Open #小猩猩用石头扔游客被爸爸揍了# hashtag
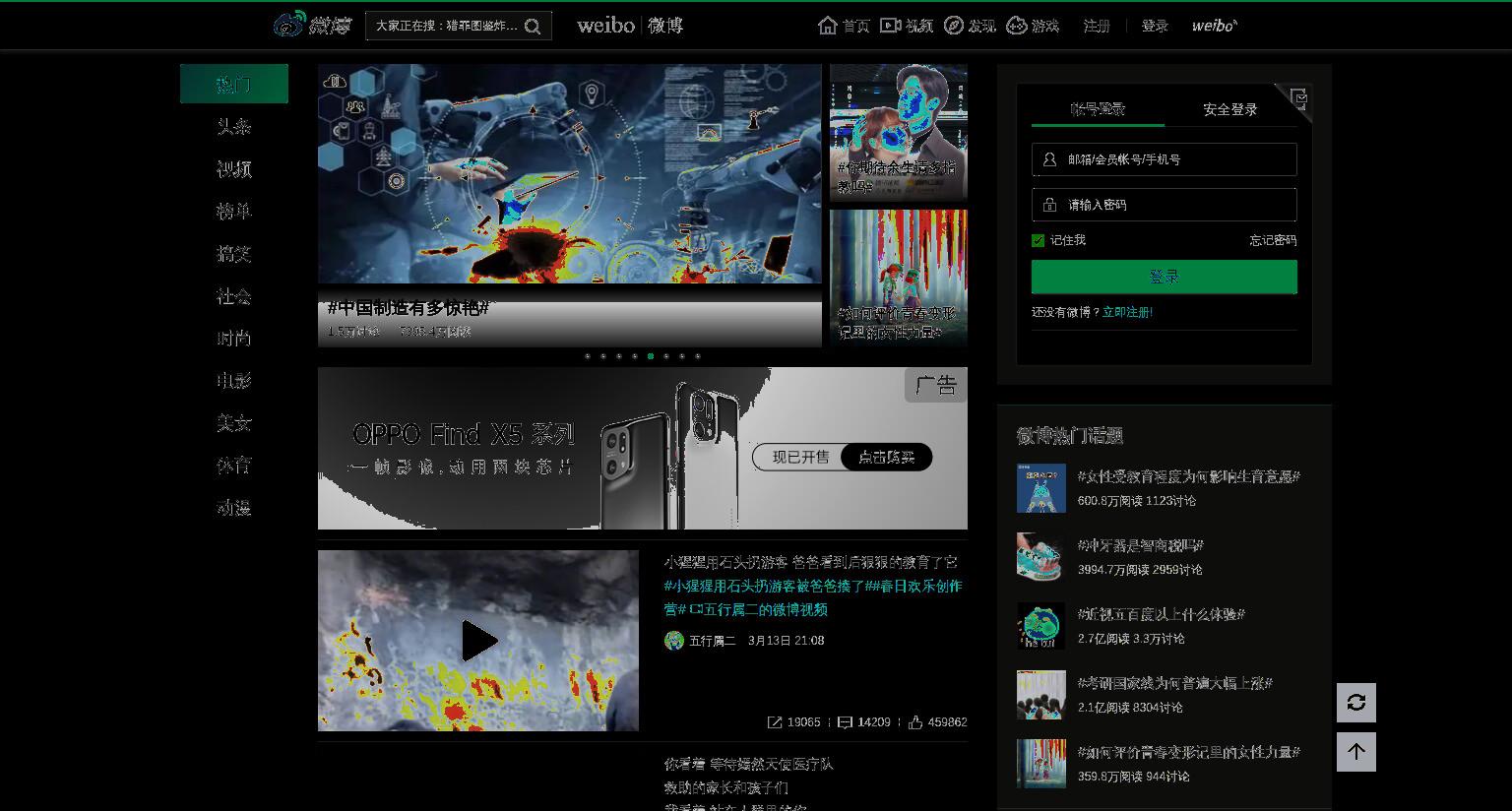The width and height of the screenshot is (1512, 811). coord(768,586)
